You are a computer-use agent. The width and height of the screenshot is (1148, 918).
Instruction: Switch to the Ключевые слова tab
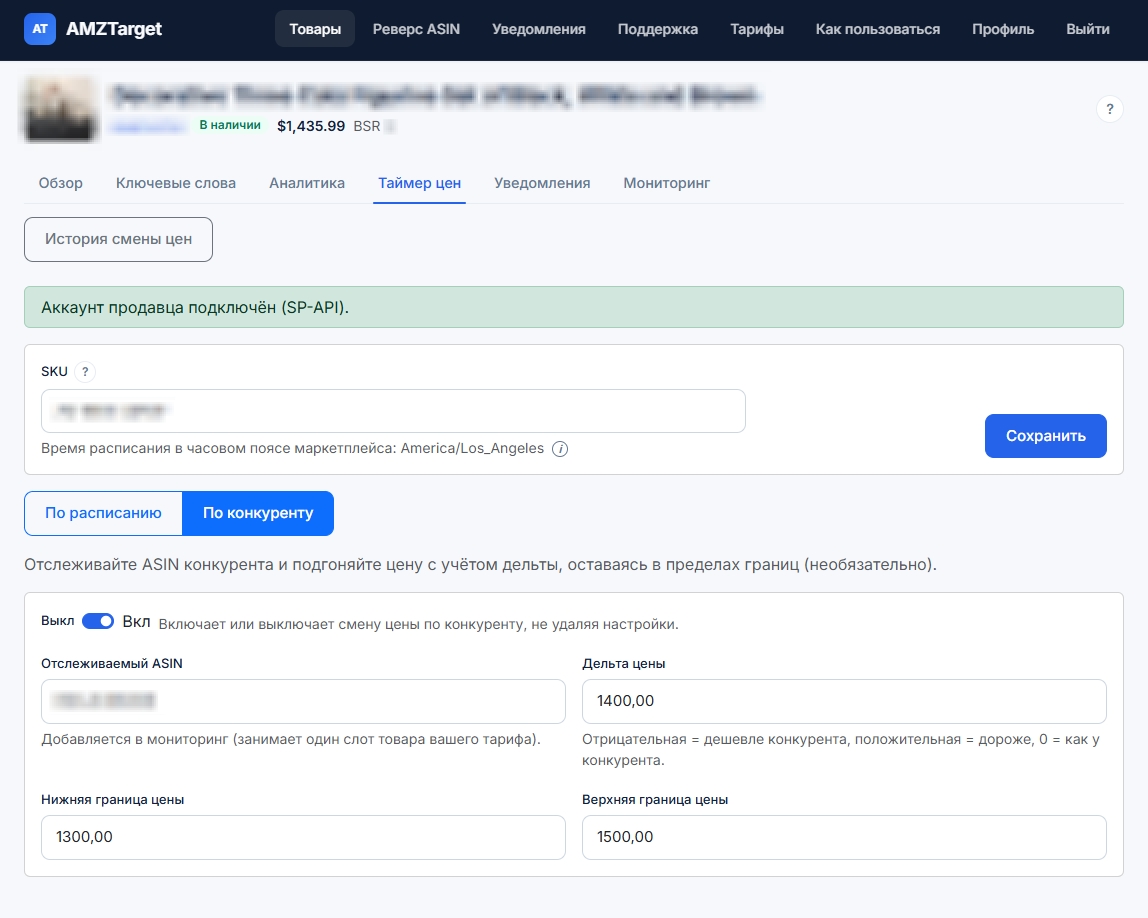coord(176,183)
